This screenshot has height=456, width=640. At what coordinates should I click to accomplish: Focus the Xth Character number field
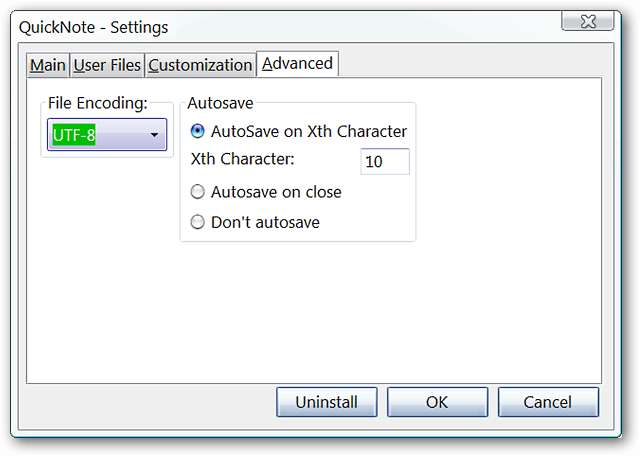pyautogui.click(x=384, y=161)
